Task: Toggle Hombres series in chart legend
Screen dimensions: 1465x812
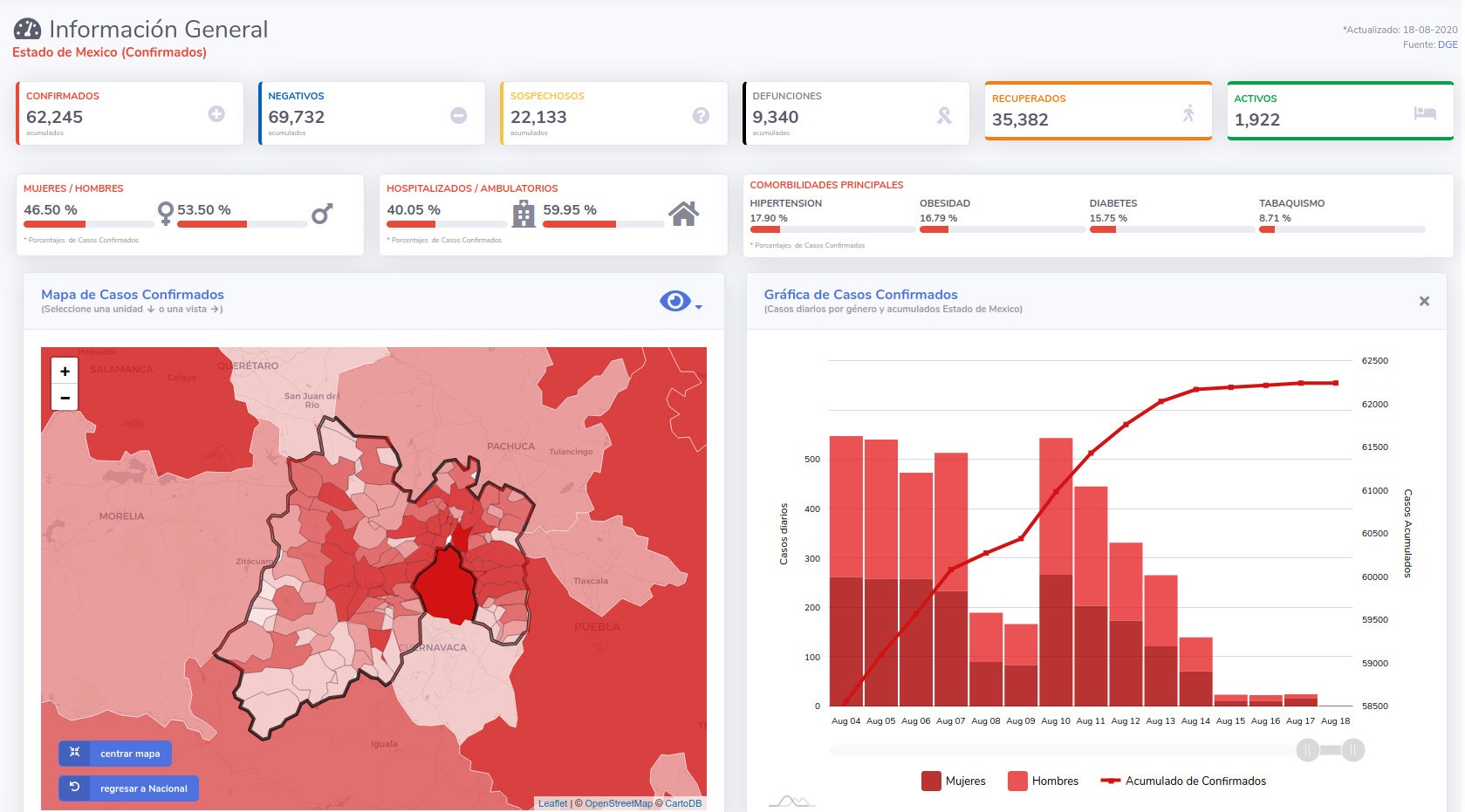Action: tap(1043, 781)
